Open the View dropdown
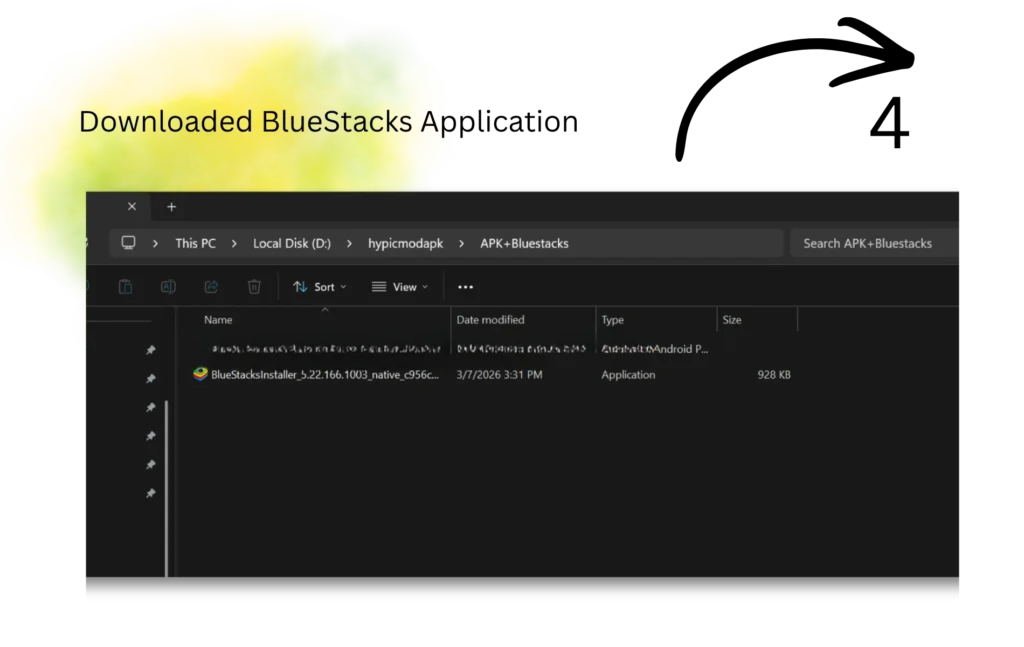 pyautogui.click(x=400, y=287)
